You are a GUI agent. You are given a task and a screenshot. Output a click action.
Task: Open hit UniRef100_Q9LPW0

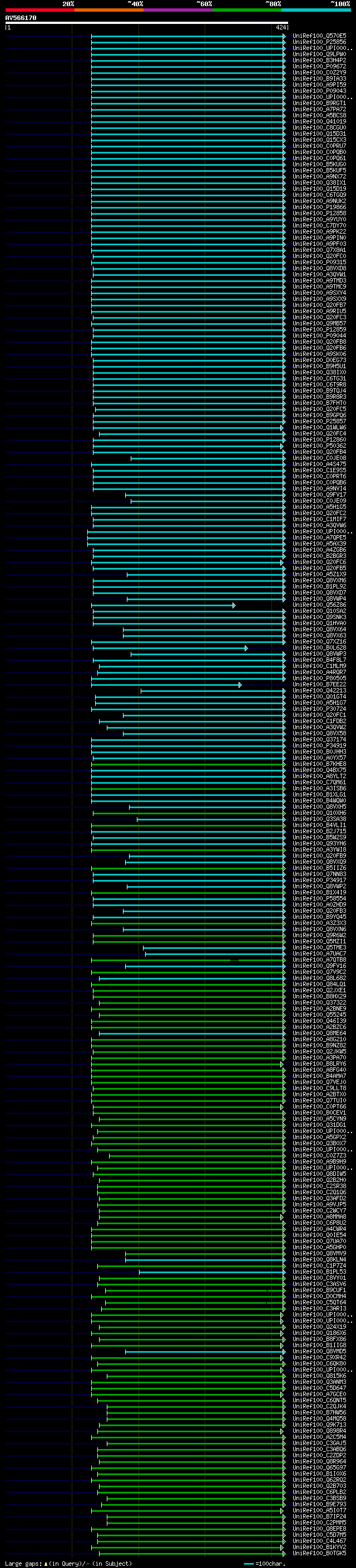(x=319, y=54)
